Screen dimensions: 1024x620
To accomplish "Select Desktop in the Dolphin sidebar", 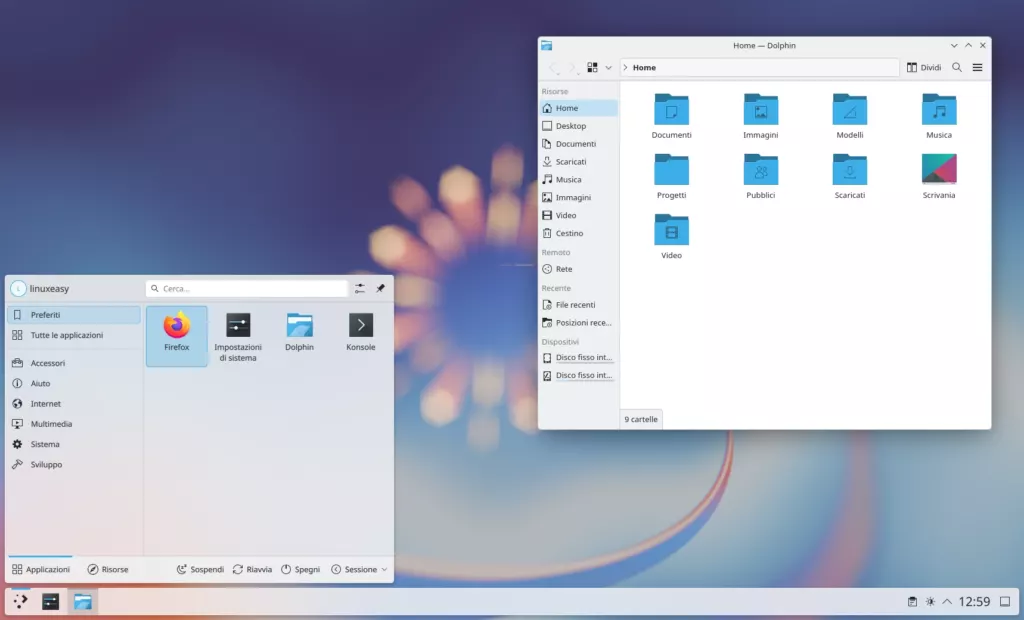I will click(x=579, y=125).
